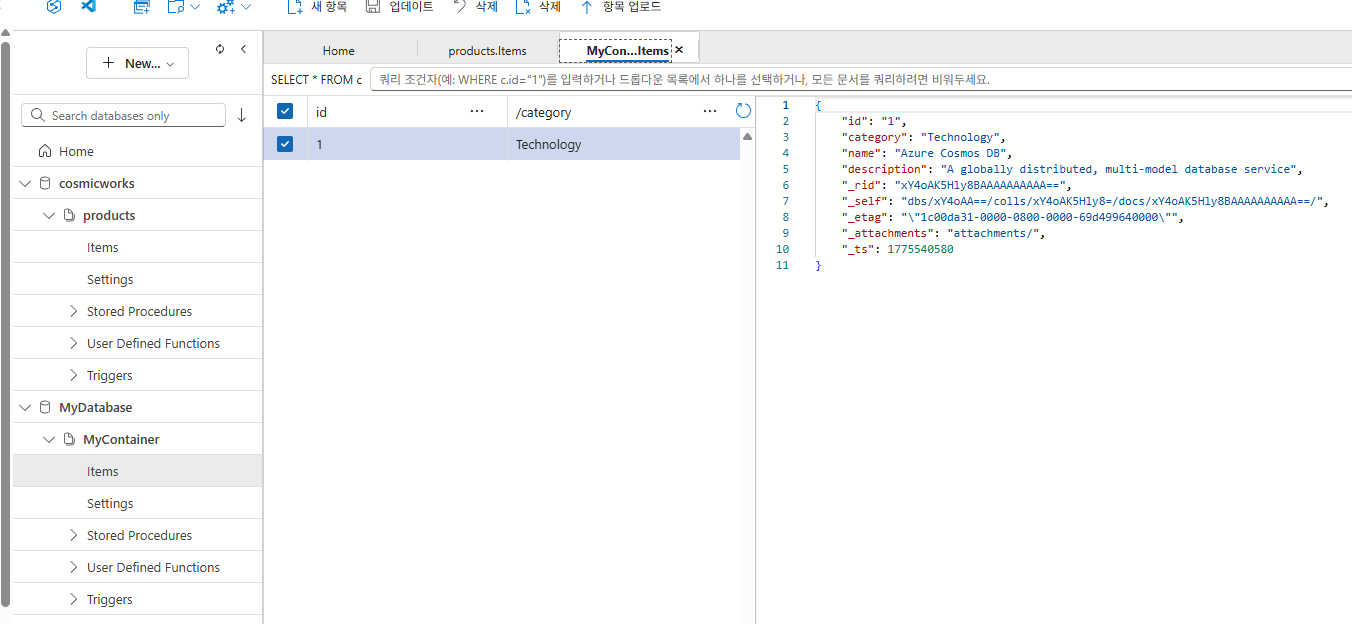Expand Stored Procedures under MyContainer
This screenshot has width=1352, height=624.
73,535
